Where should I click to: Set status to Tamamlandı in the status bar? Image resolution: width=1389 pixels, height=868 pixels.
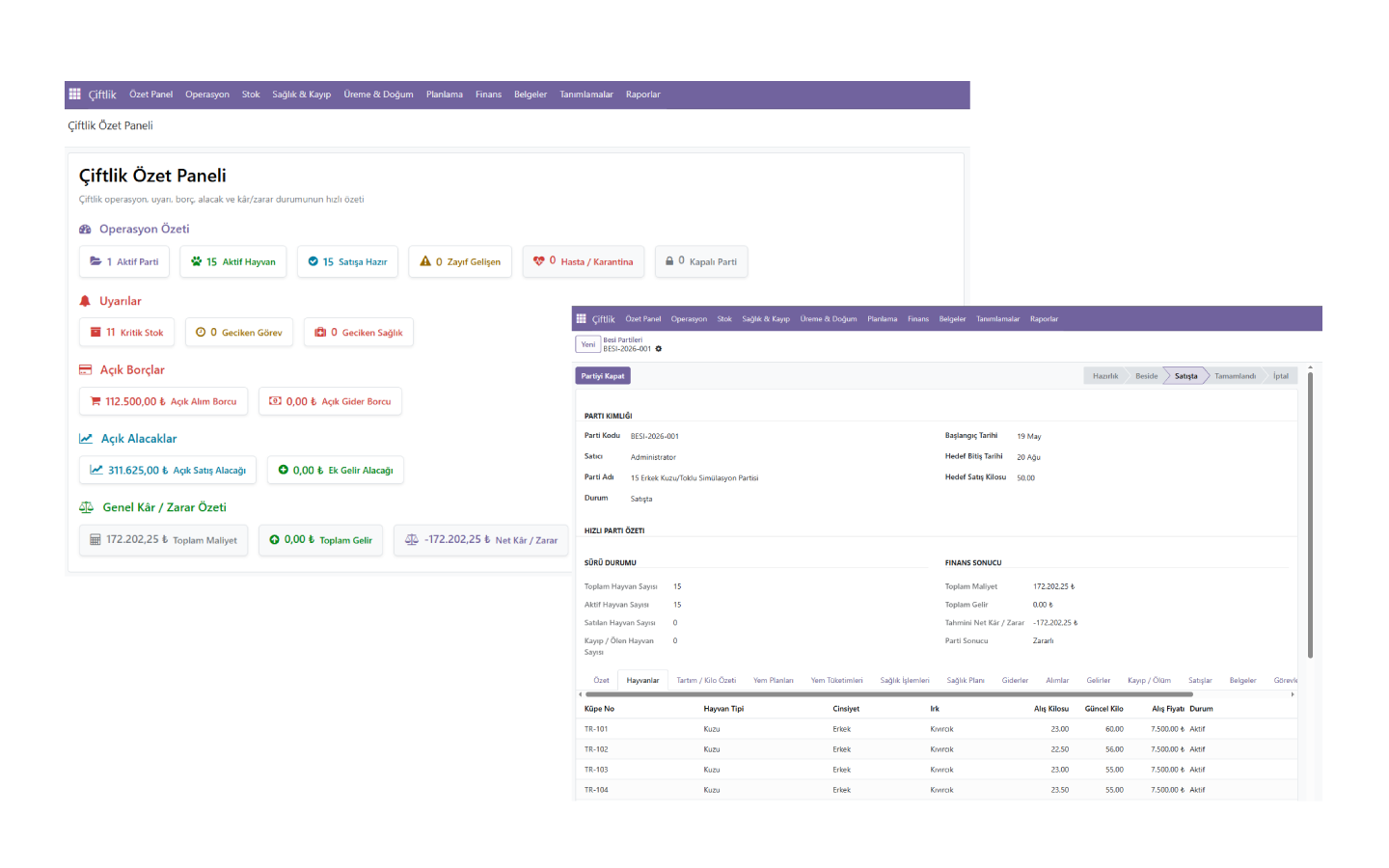pos(1235,376)
